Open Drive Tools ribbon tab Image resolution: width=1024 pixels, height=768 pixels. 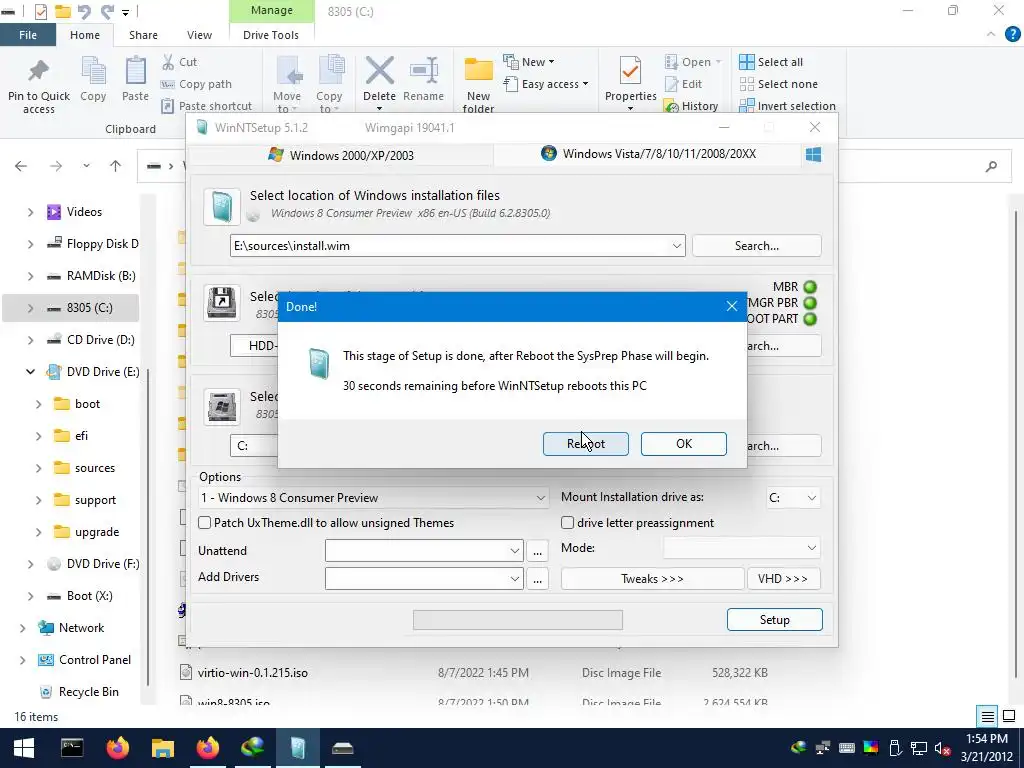click(271, 35)
